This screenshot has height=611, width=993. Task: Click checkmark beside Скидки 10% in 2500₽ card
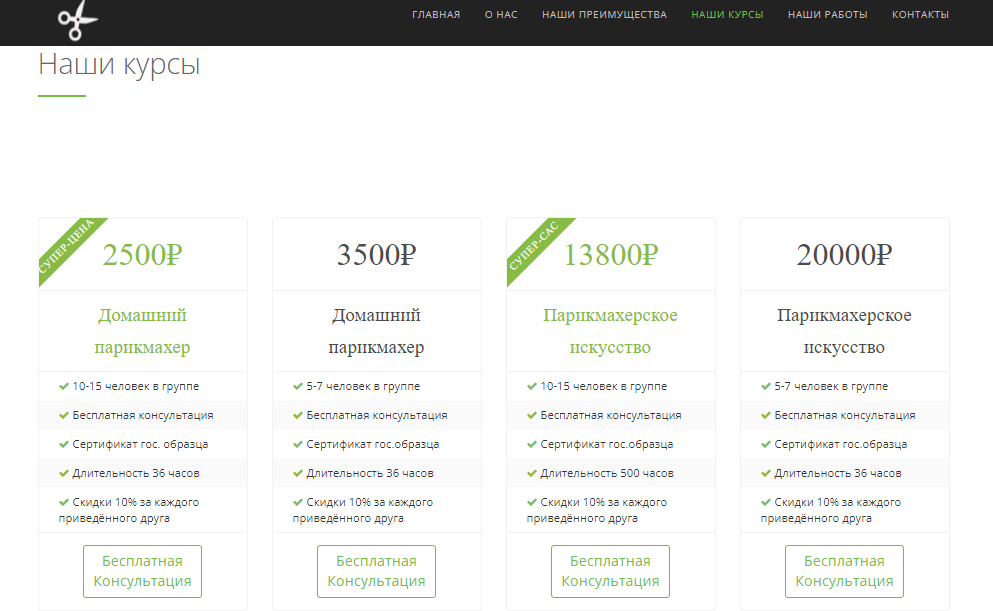[63, 502]
